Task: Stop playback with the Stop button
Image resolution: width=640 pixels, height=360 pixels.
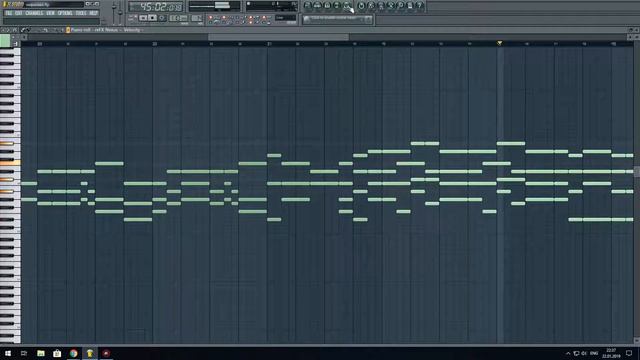Action: click(x=152, y=18)
